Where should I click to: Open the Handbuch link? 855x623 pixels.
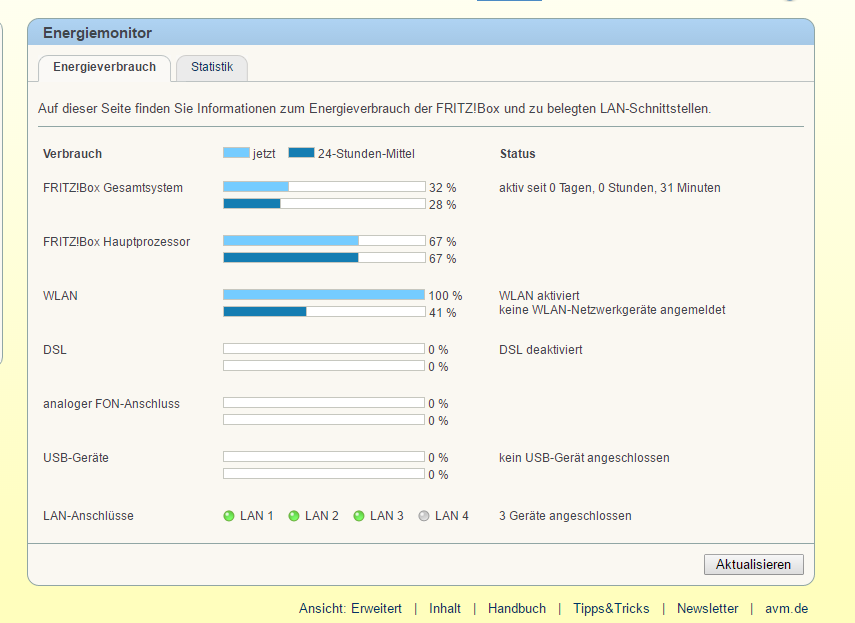[516, 608]
